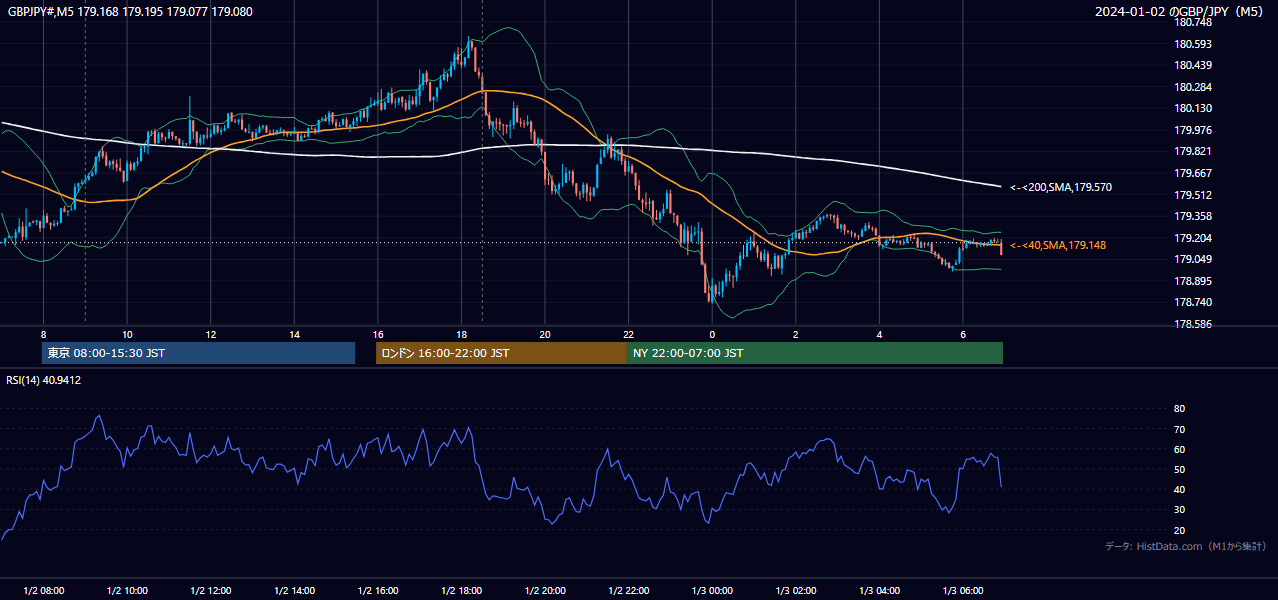
Task: Click hour label 18 under price chart
Action: click(x=461, y=334)
